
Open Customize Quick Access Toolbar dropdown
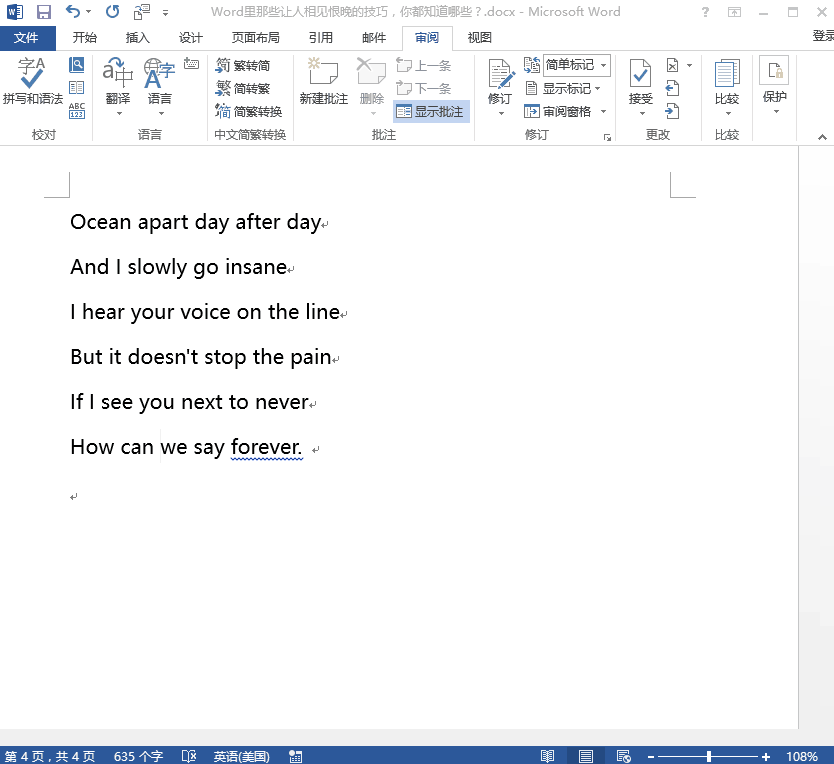coord(165,12)
